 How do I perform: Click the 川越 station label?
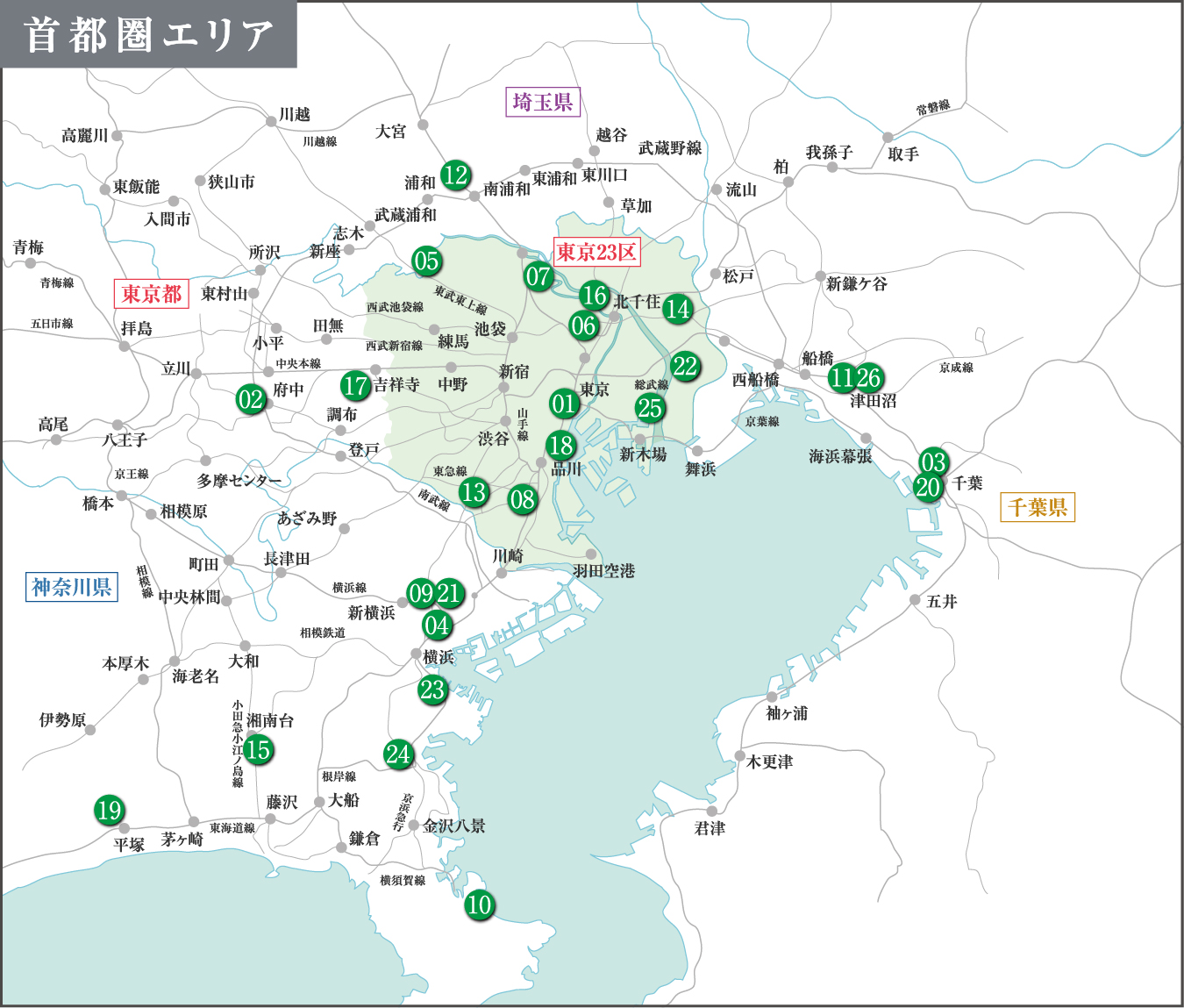[x=295, y=115]
